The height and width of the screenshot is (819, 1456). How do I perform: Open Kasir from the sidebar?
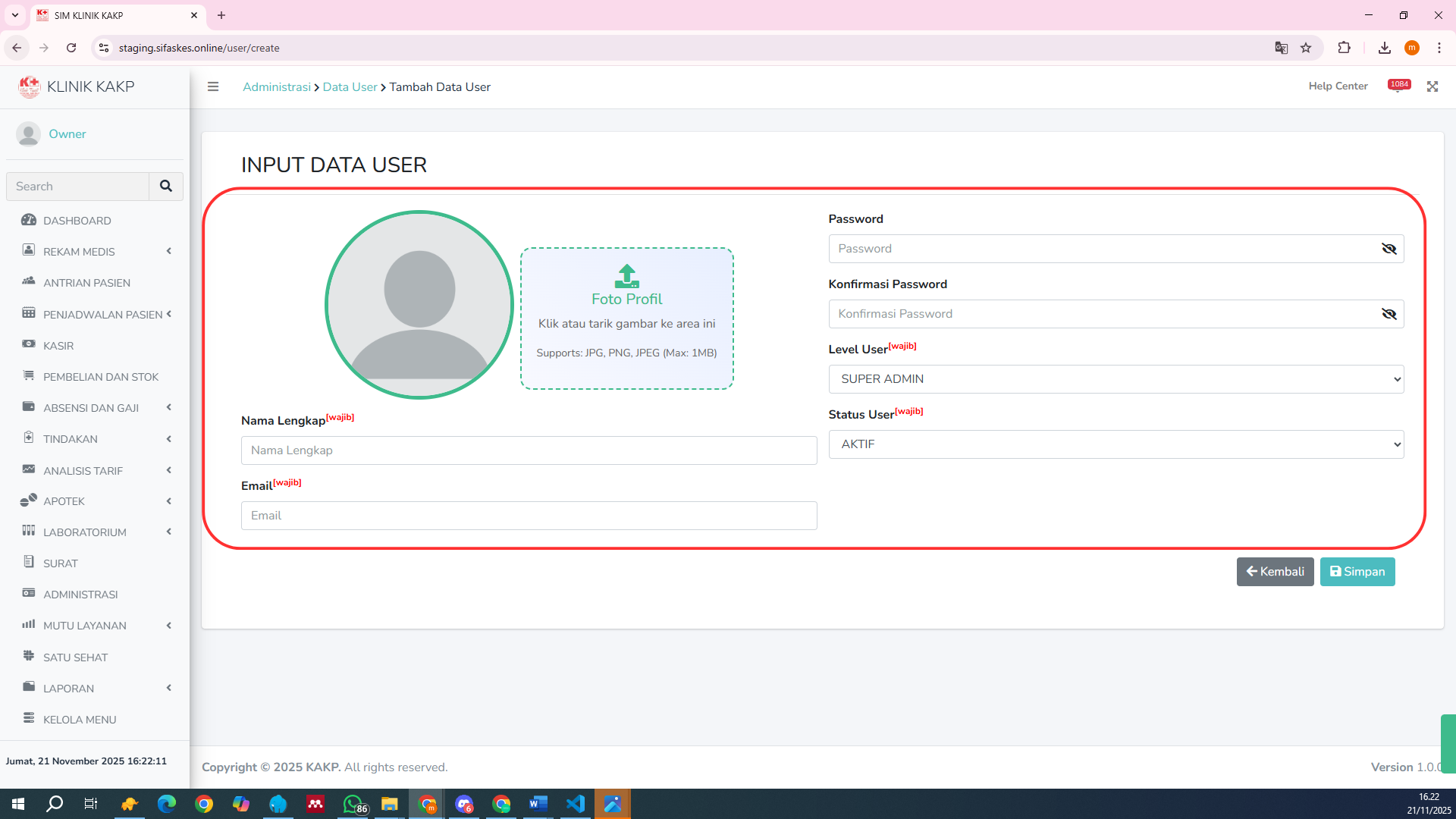[58, 346]
